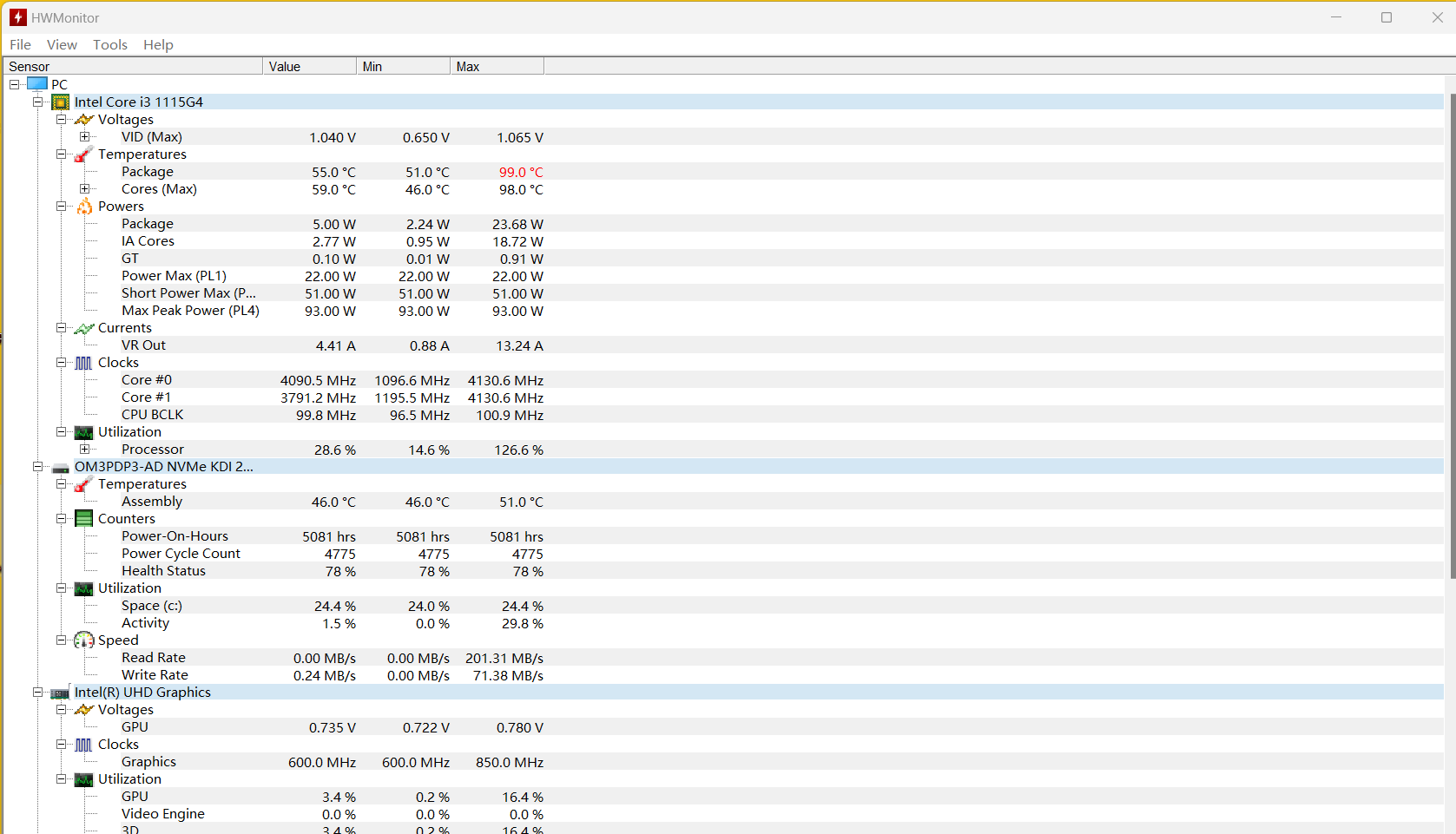Collapse the Powers section
This screenshot has width=1456, height=834.
[62, 206]
